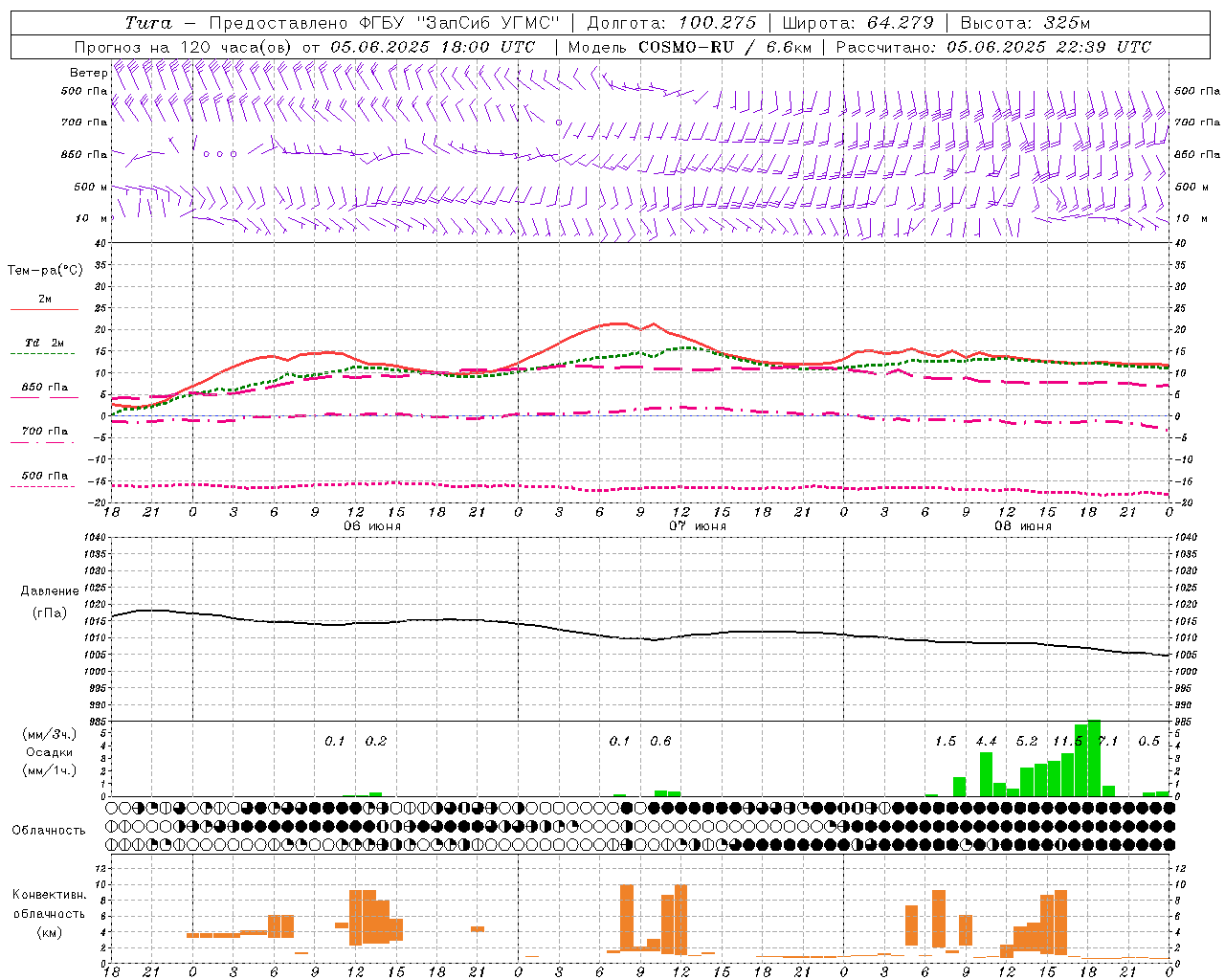This screenshot has height=980, width=1225.
Task: Click the "0.5" precipitation total value
Action: point(1148,742)
